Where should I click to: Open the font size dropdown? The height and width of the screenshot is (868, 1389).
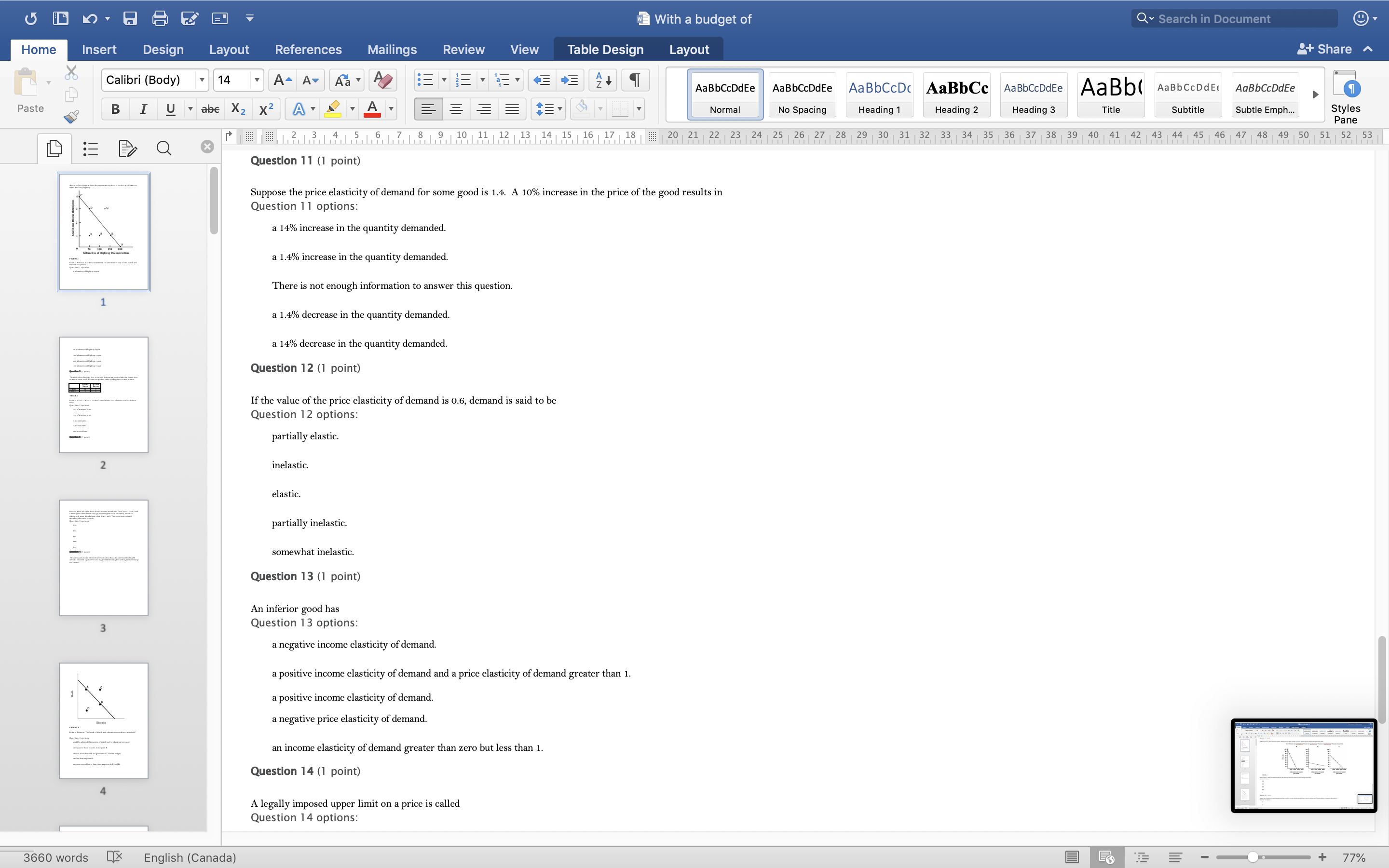point(257,80)
